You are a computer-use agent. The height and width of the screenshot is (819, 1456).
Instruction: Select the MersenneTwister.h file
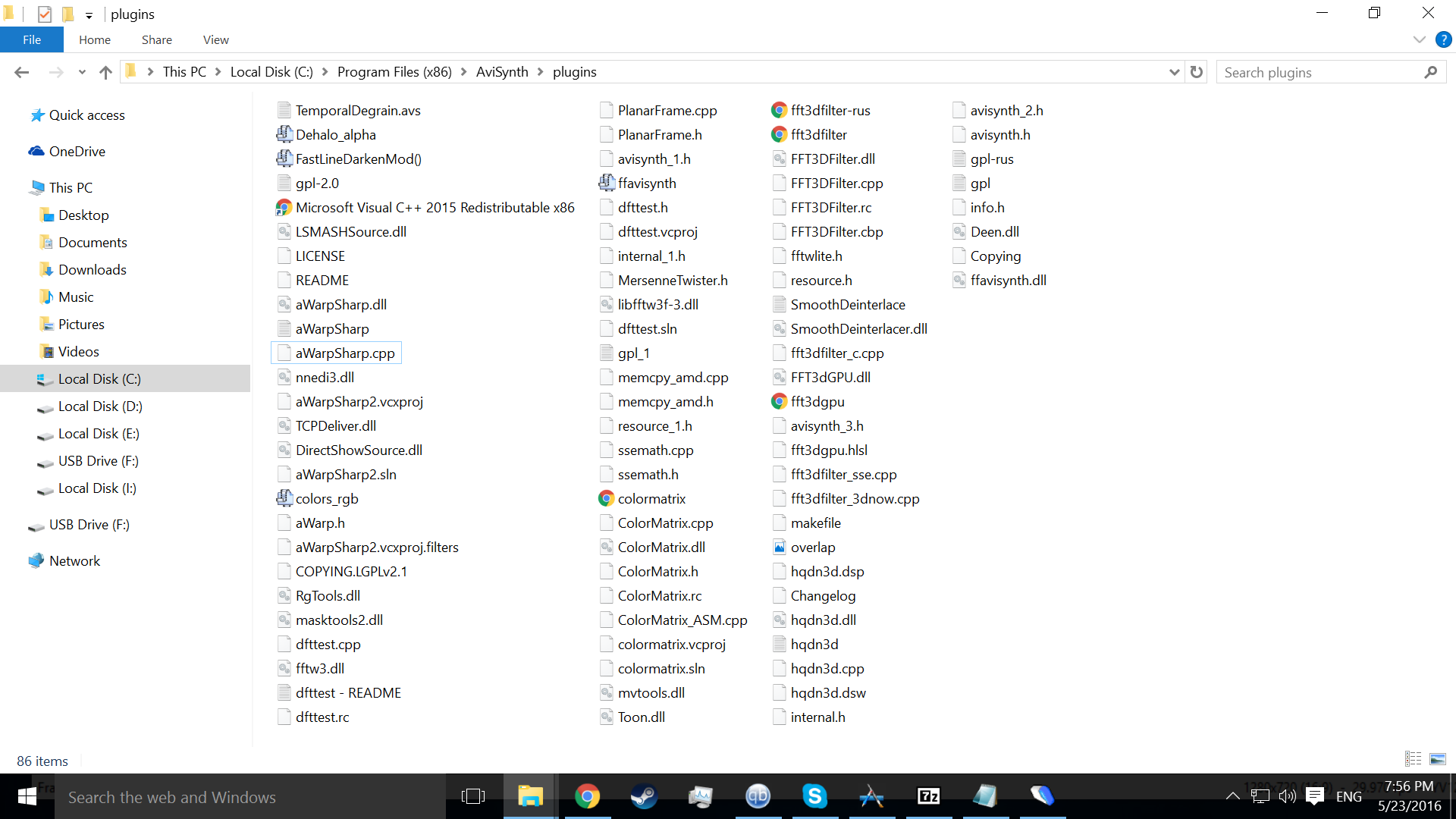(x=664, y=280)
